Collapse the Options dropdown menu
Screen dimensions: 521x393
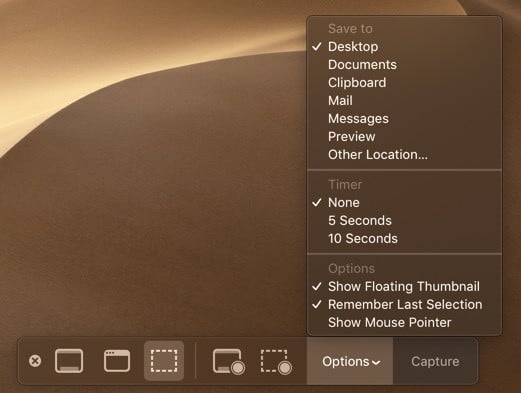coord(350,361)
